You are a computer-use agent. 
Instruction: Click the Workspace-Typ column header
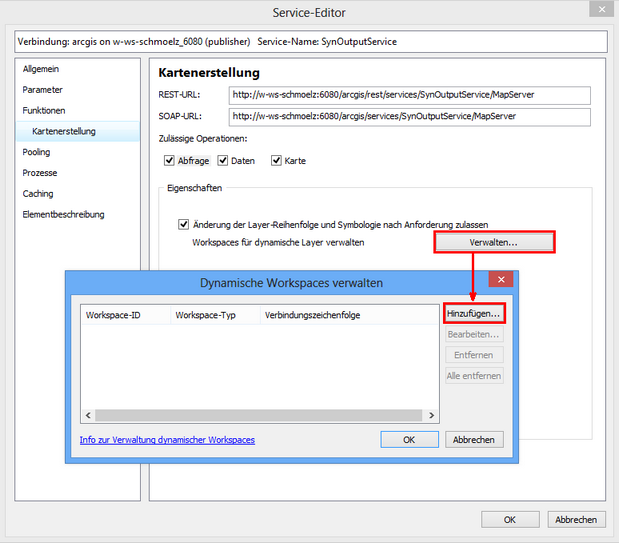[216, 315]
